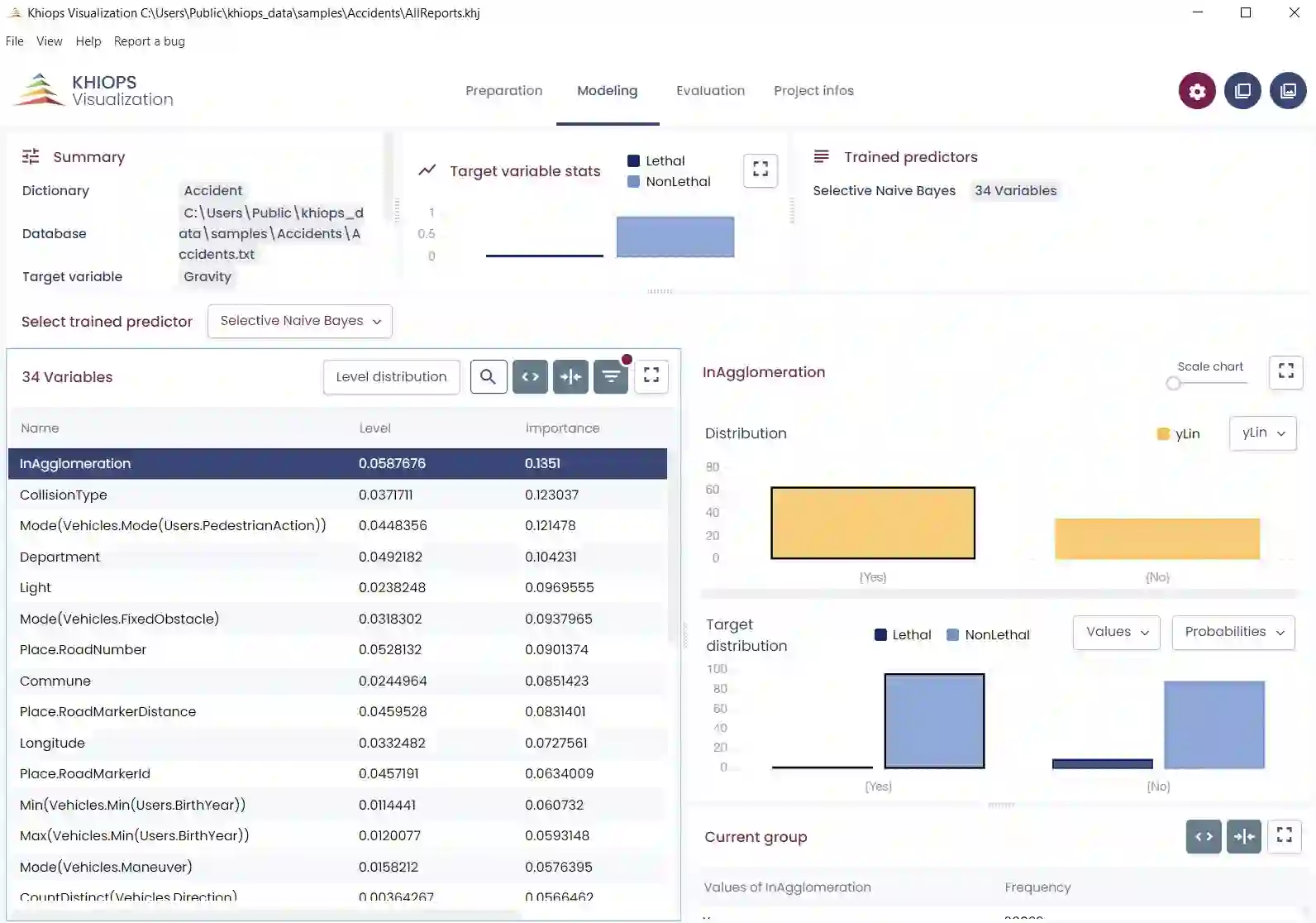Sort variables by Name column header

coord(40,428)
